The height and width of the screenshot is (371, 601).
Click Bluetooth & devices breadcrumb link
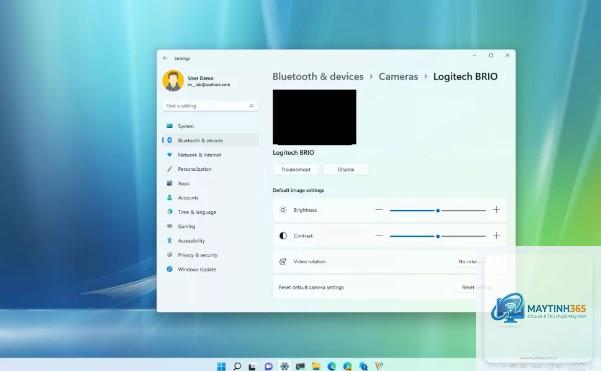(318, 77)
